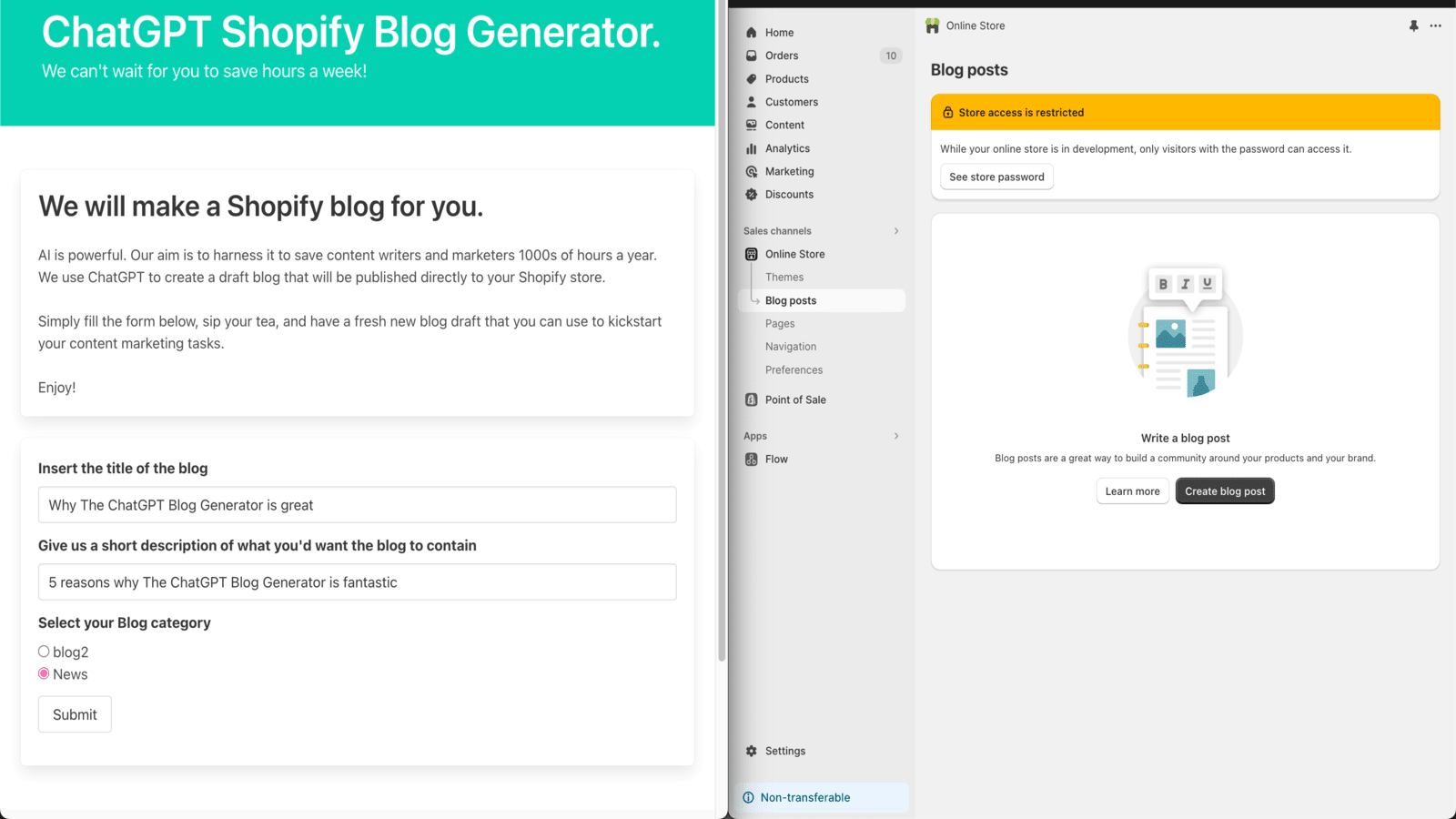Click the Products tag icon
1456x819 pixels.
point(752,79)
